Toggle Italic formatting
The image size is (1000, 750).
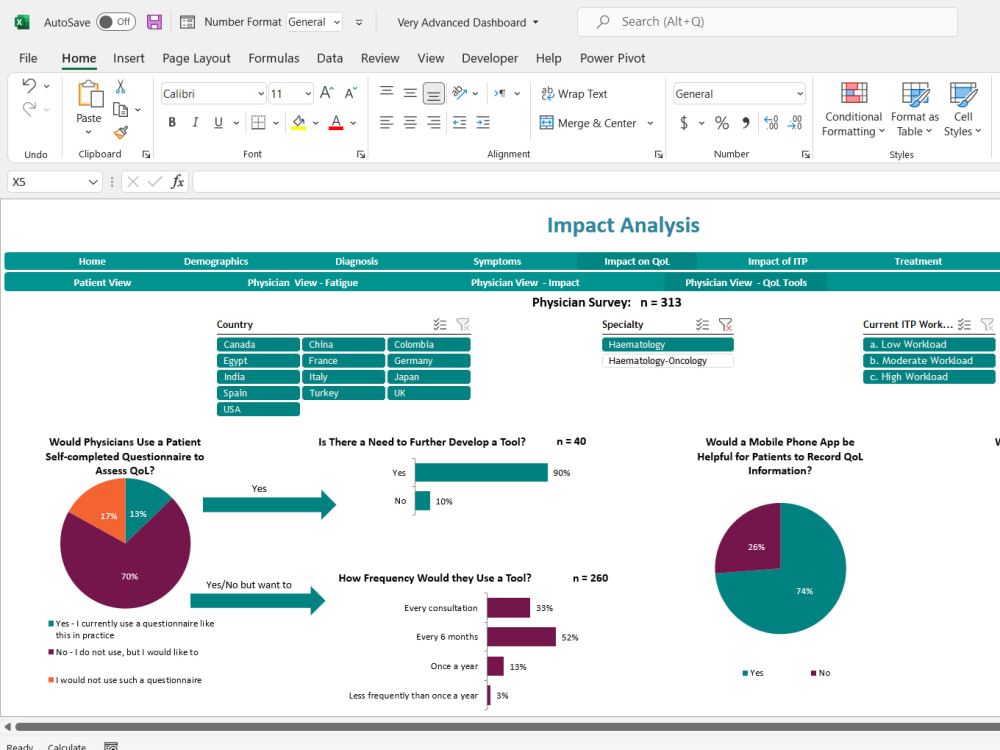195,122
